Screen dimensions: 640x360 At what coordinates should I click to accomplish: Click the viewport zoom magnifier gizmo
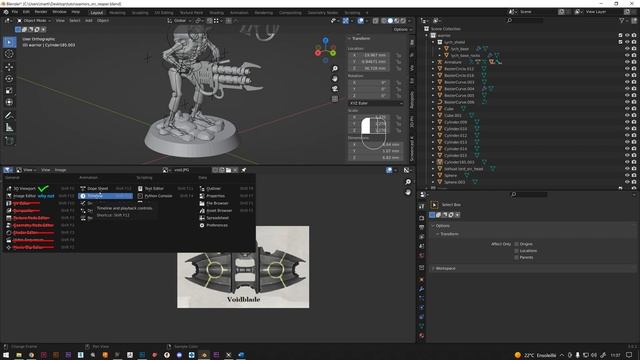tap(335, 69)
